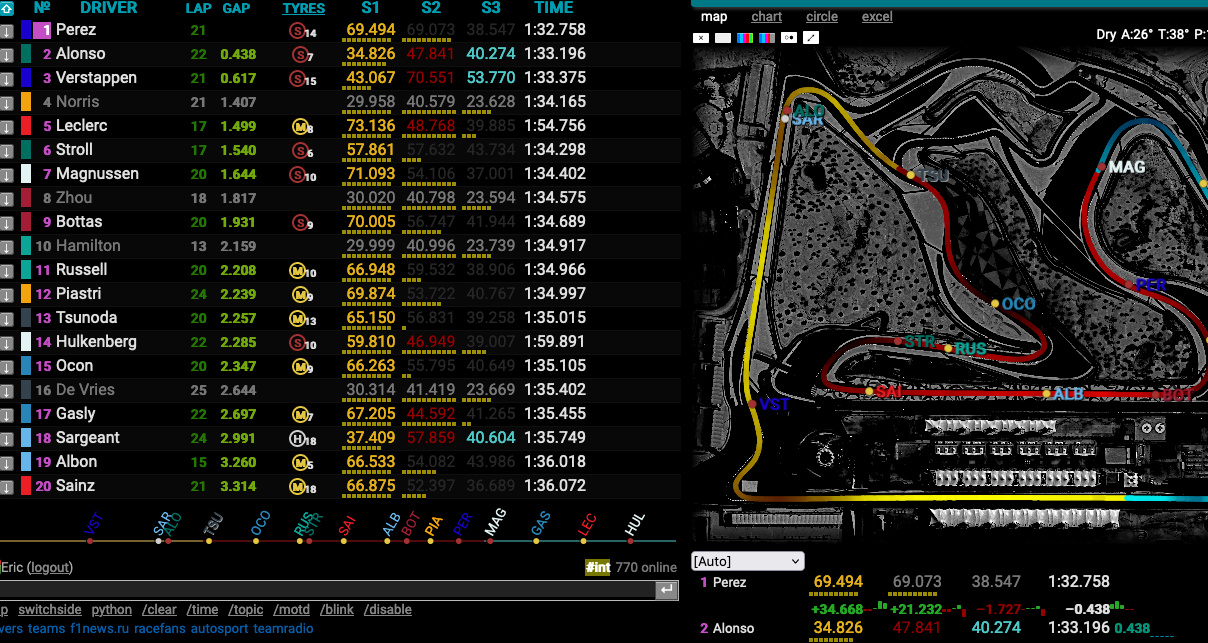Image resolution: width=1208 pixels, height=643 pixels.
Task: Click the /blink command link
Action: (338, 609)
